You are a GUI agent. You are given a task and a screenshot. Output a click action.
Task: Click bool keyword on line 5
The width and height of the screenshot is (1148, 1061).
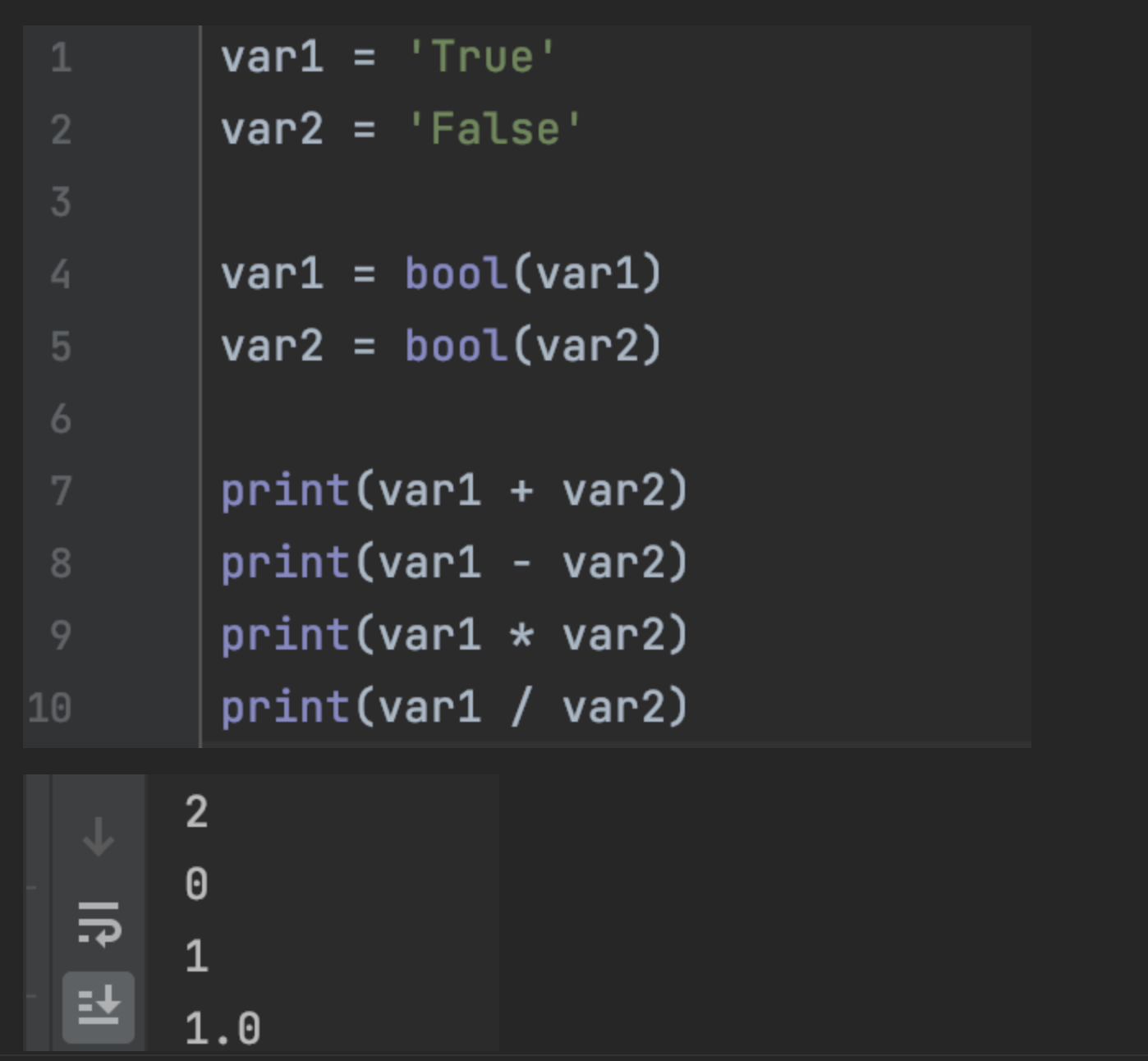coord(456,346)
